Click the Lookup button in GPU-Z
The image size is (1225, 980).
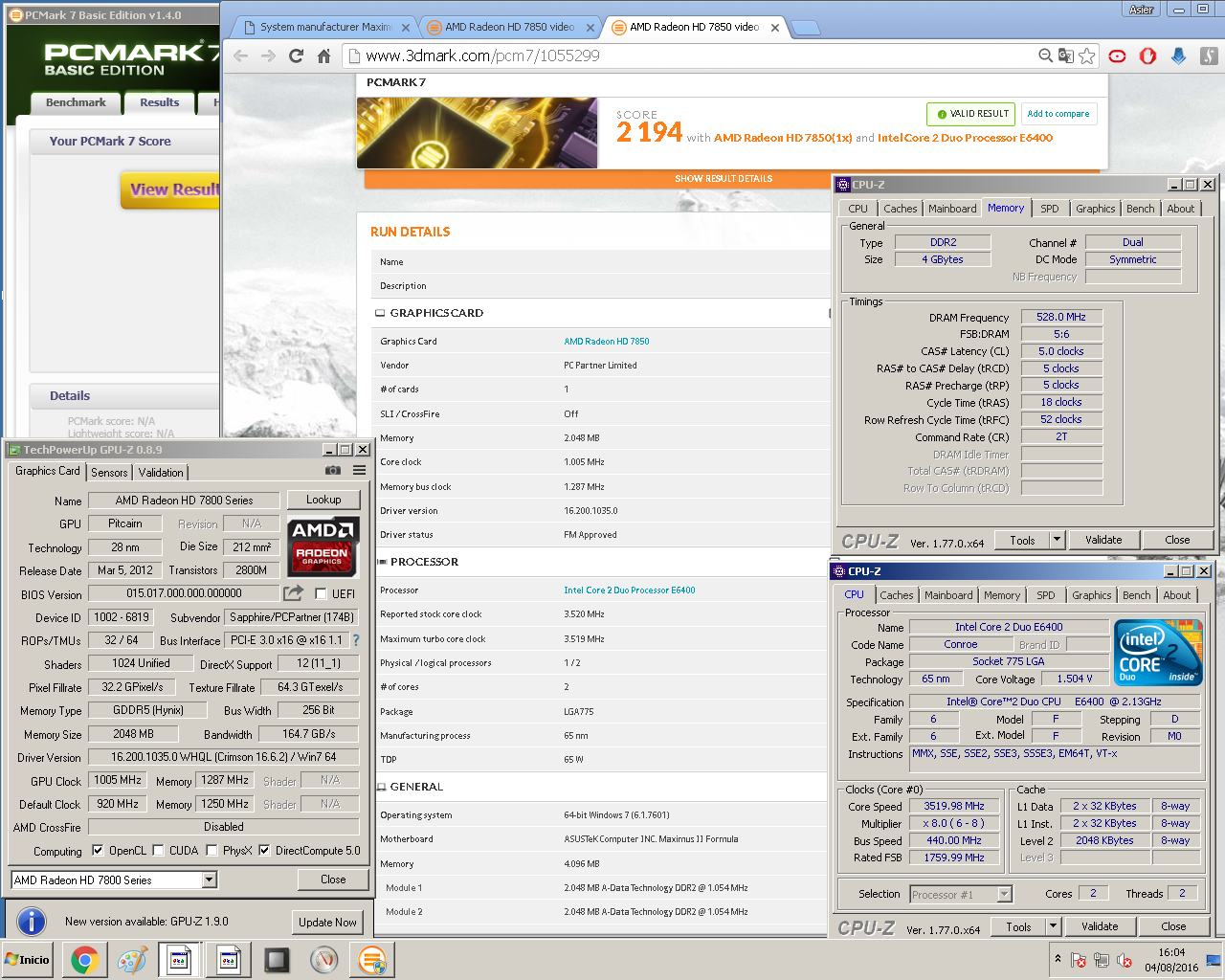click(323, 500)
